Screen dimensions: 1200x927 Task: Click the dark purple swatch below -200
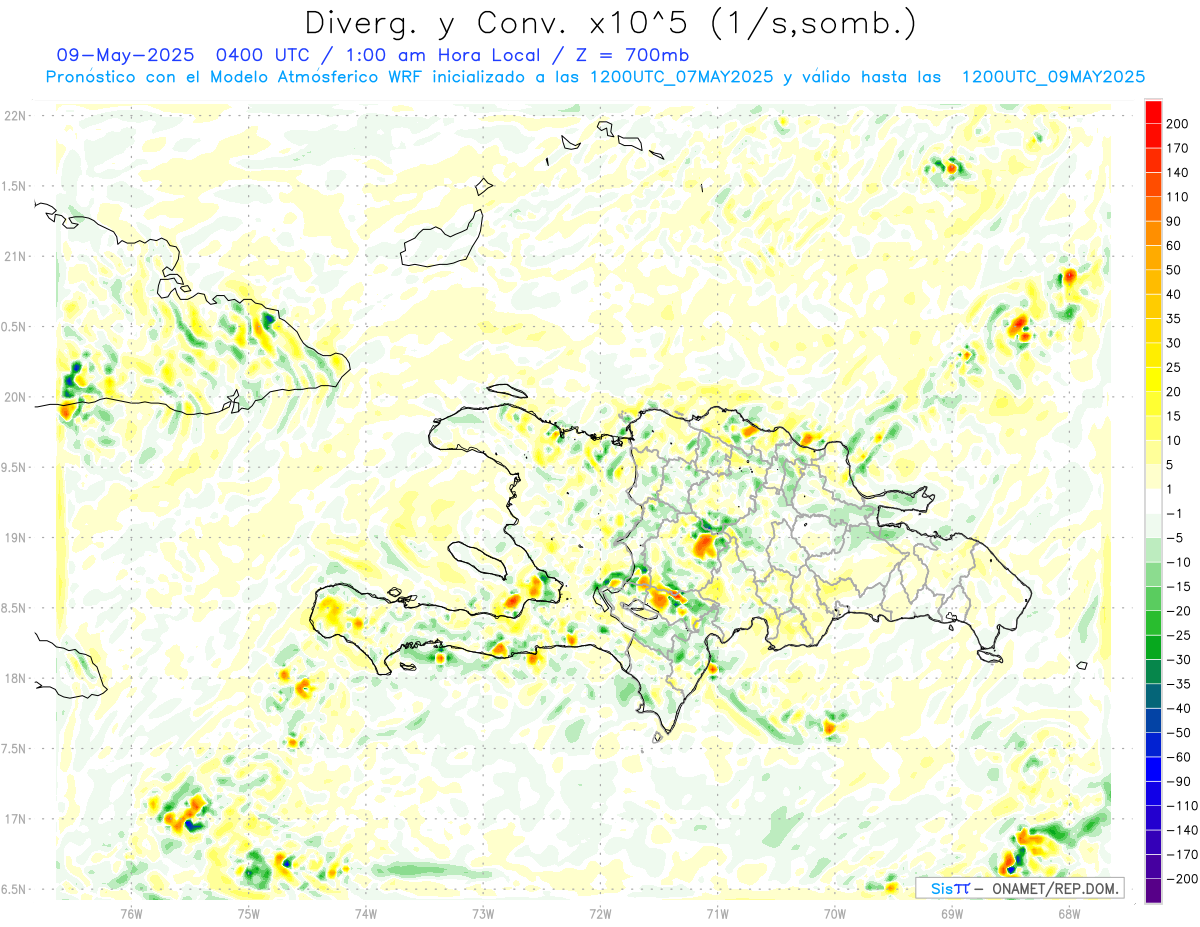[1153, 891]
